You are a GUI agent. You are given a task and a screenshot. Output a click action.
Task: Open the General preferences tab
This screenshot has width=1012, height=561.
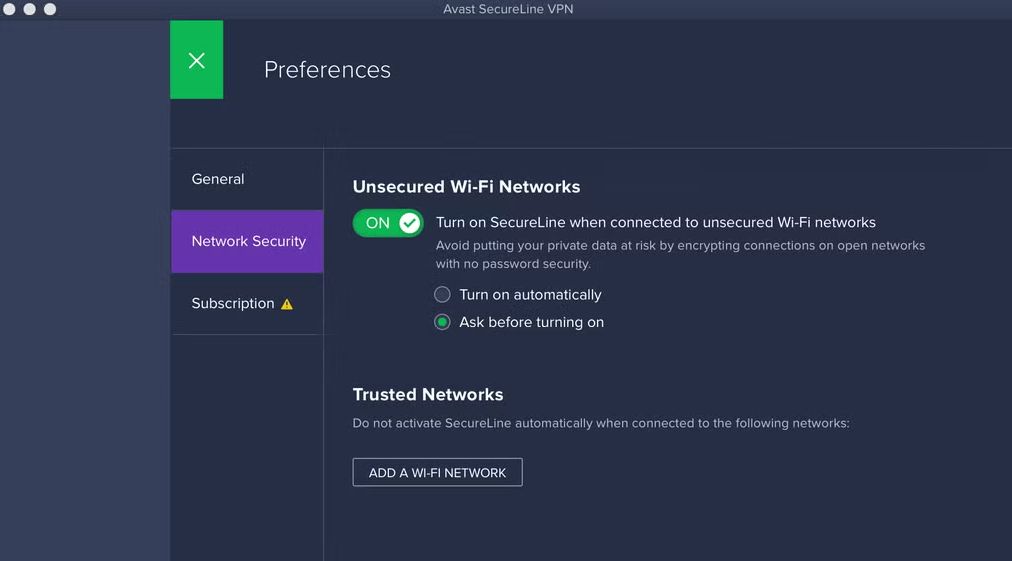pos(247,179)
